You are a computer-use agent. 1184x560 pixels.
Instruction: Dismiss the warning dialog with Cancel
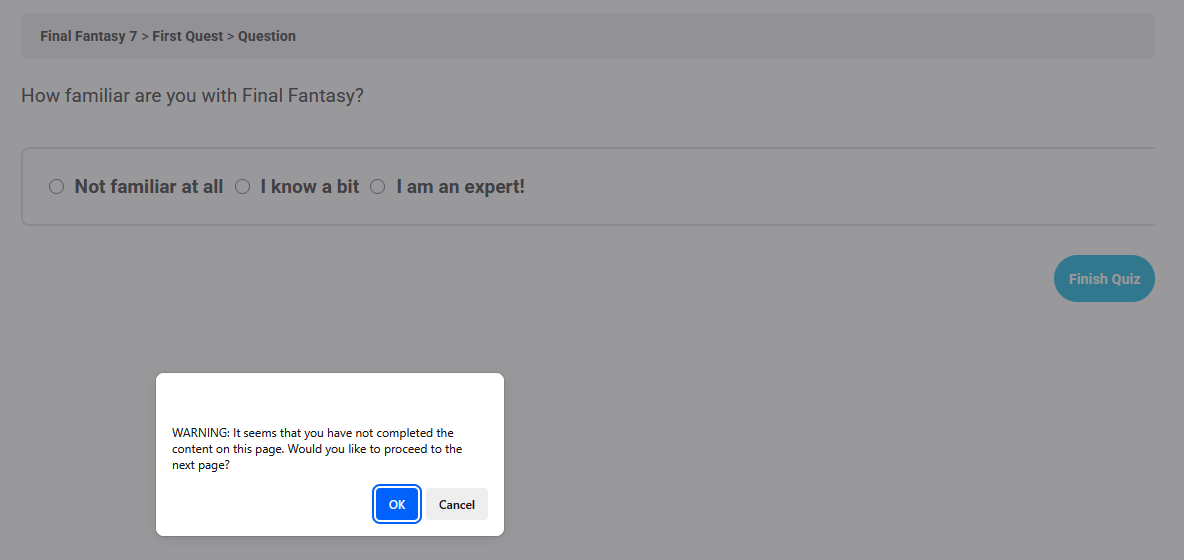pyautogui.click(x=457, y=504)
